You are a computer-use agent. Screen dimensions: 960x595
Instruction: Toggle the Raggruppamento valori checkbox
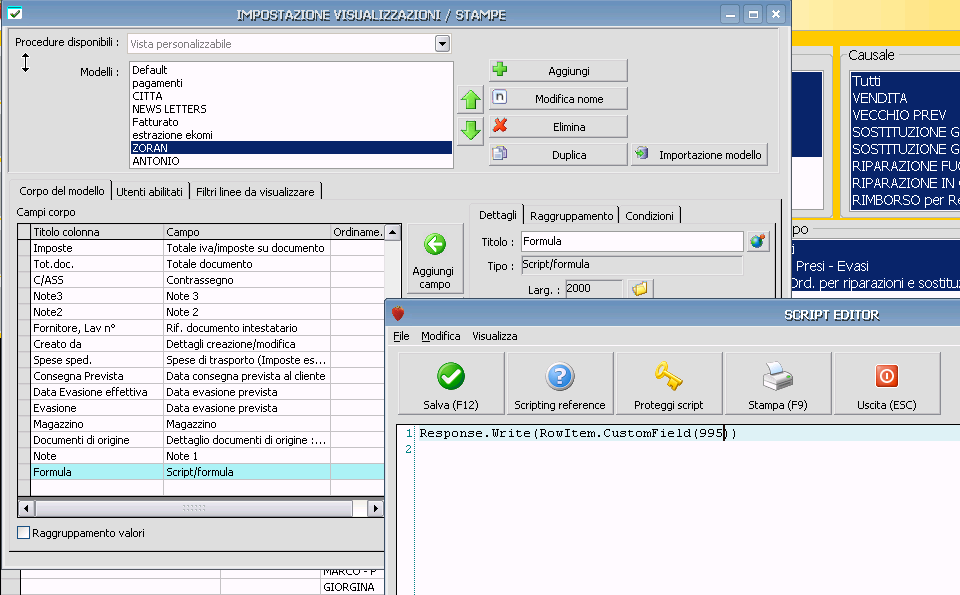24,533
